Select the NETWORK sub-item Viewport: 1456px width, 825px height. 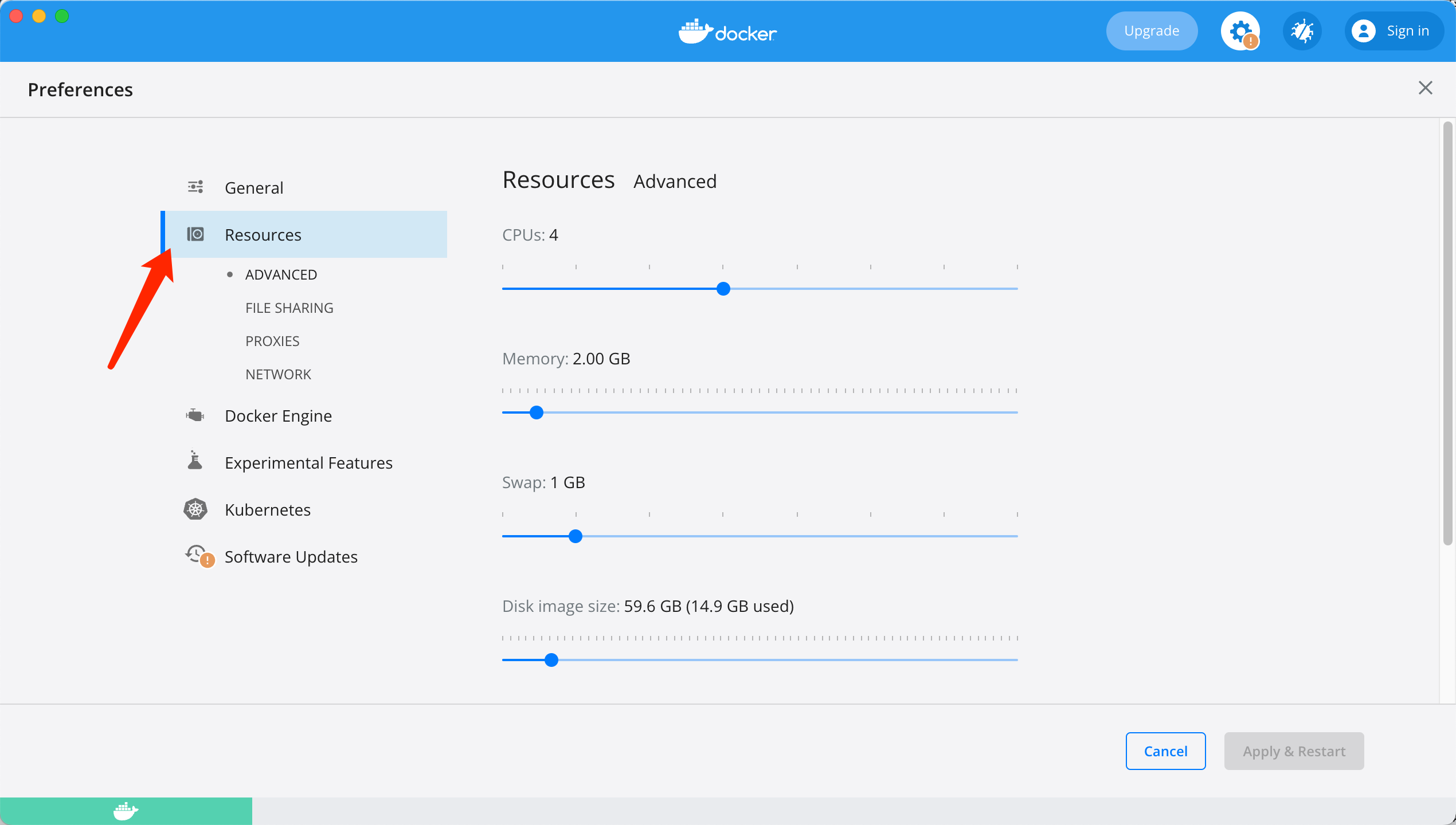tap(278, 374)
